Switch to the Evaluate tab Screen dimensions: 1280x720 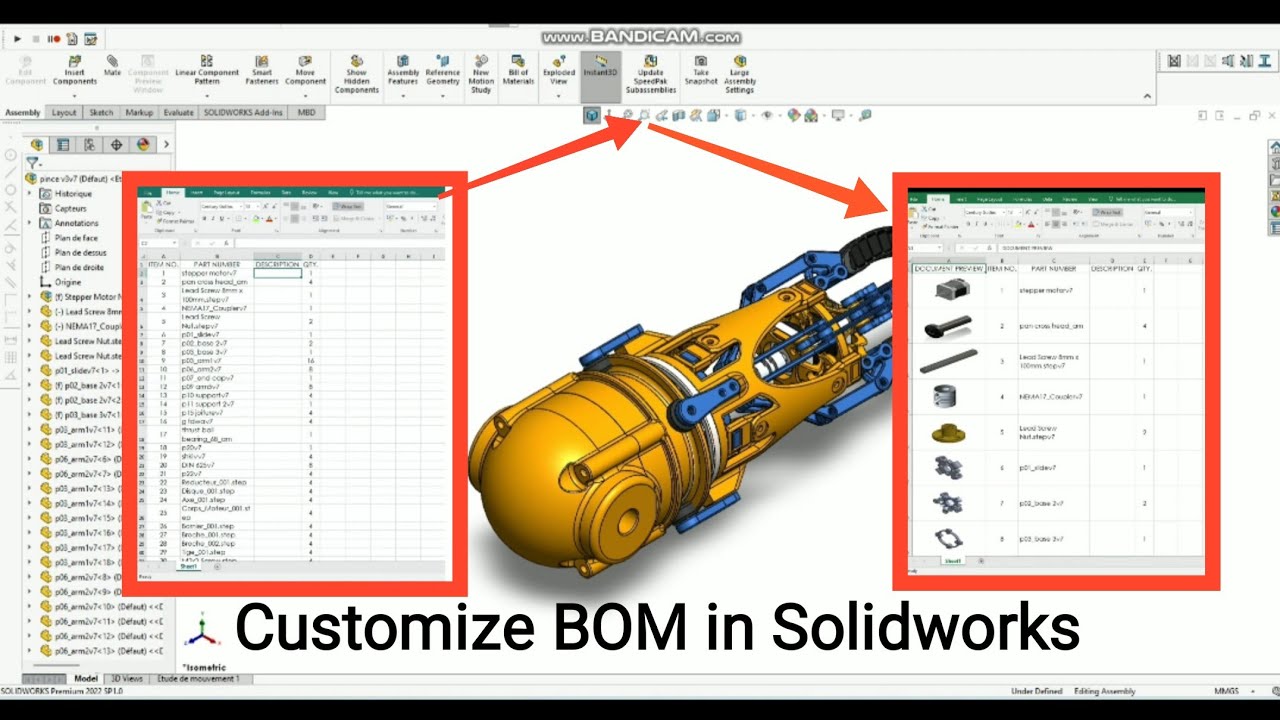click(x=178, y=113)
